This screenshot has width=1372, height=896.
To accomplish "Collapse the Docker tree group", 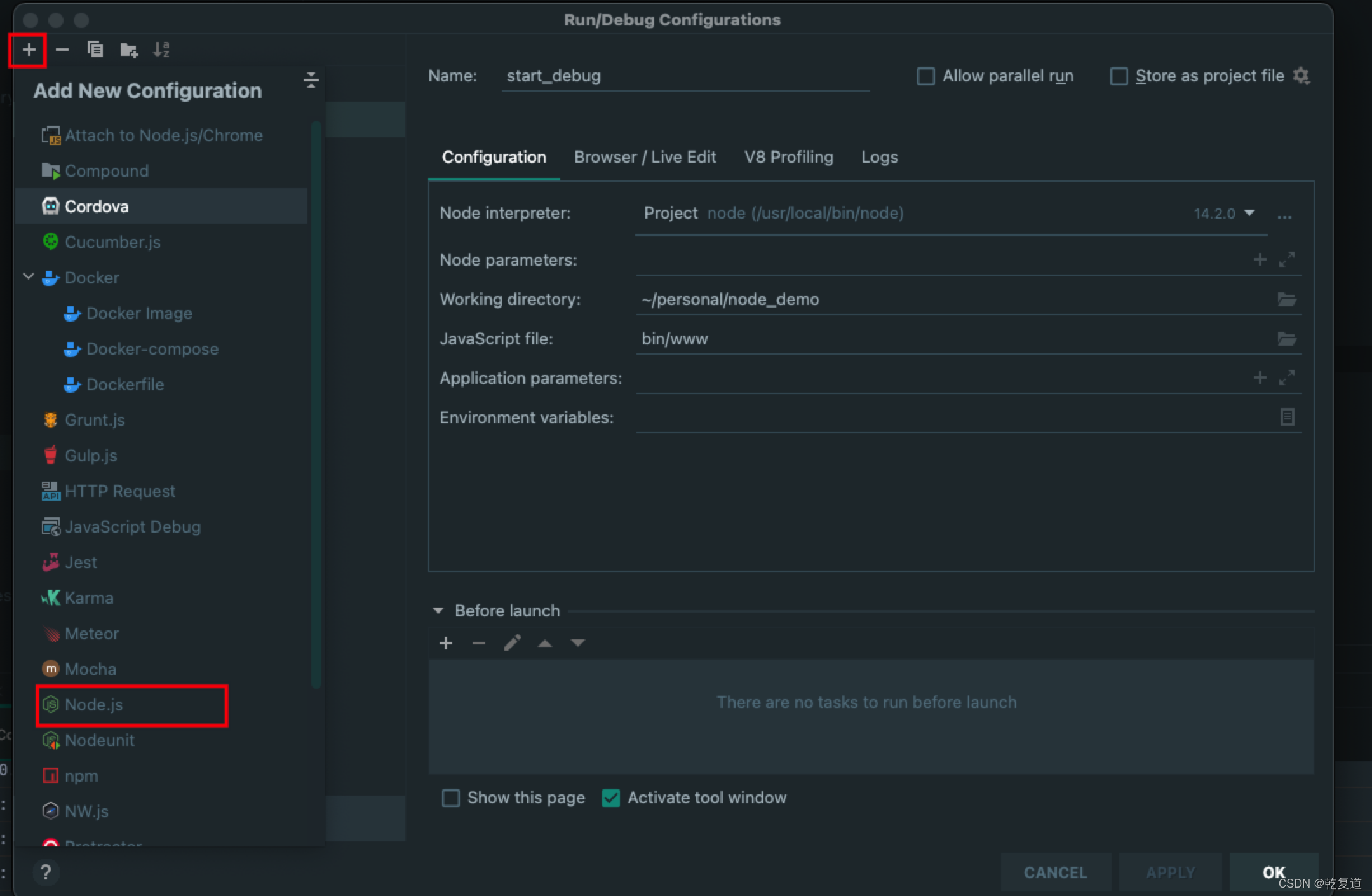I will coord(29,277).
